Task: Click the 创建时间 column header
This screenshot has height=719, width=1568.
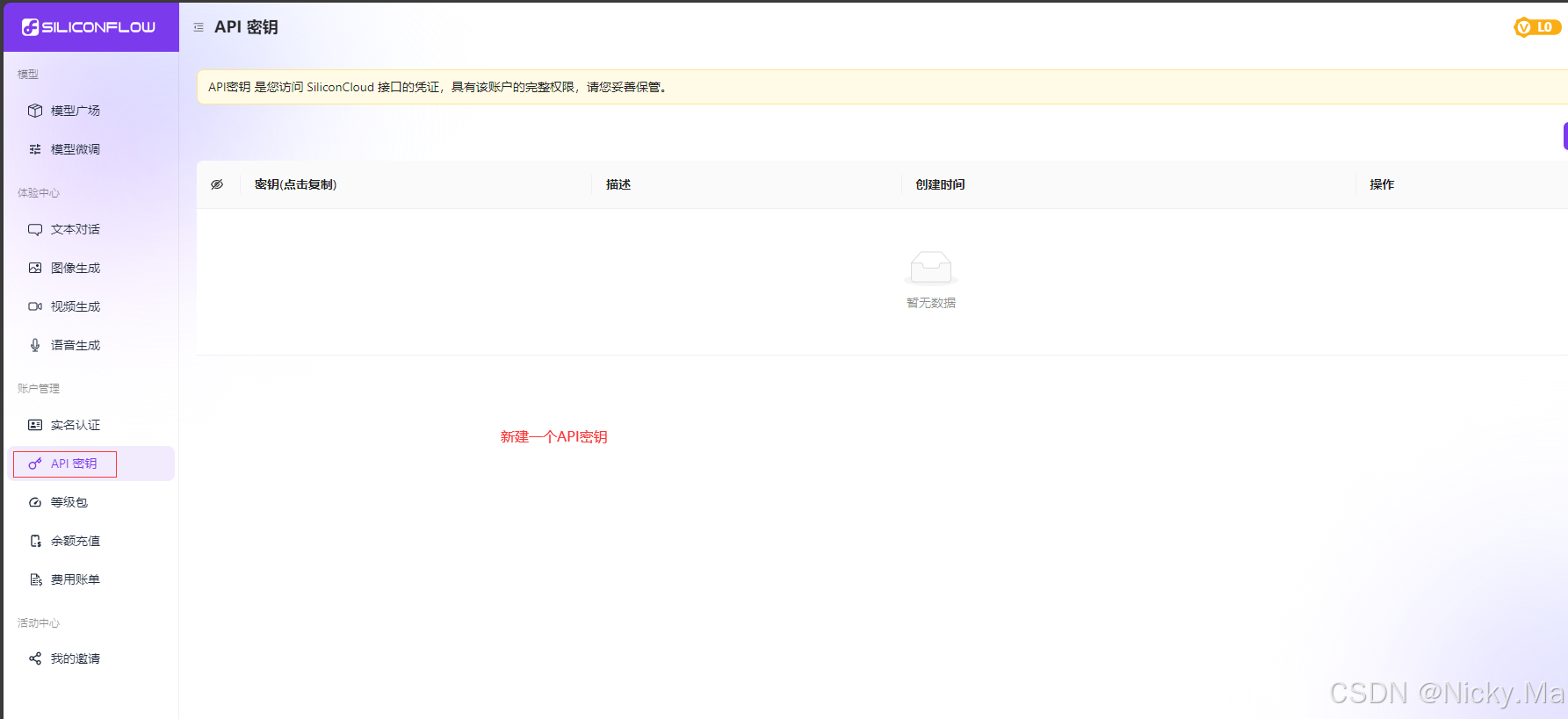Action: click(940, 184)
